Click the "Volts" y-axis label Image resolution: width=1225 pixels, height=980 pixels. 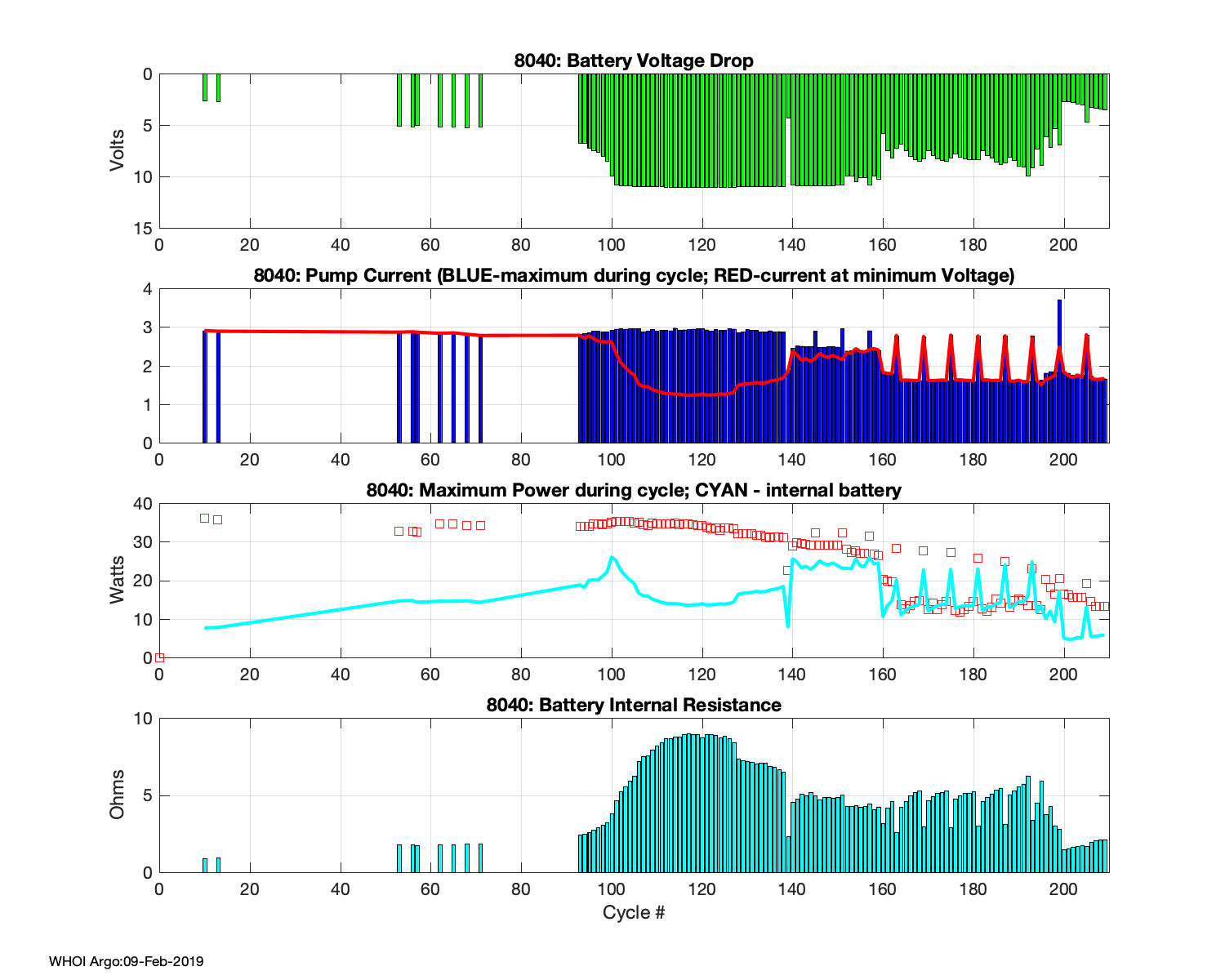click(118, 150)
